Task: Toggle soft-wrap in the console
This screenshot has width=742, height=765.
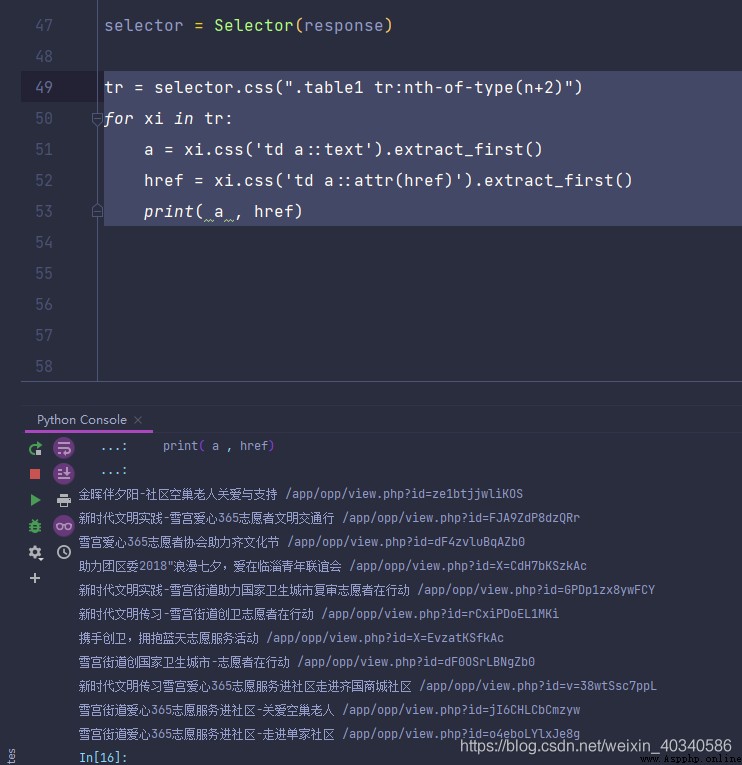Action: (x=64, y=448)
